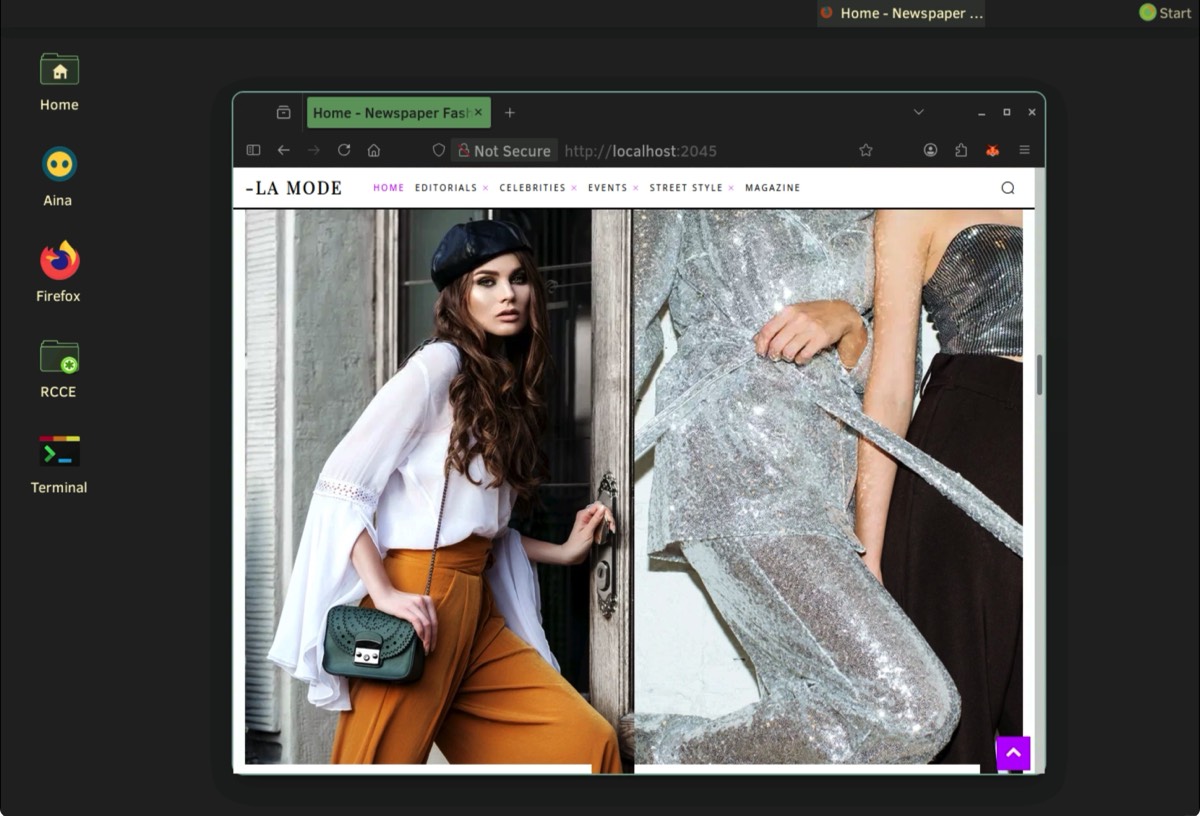Screen dimensions: 1200x816
Task: Open the website search magnifier icon
Action: click(x=1007, y=188)
